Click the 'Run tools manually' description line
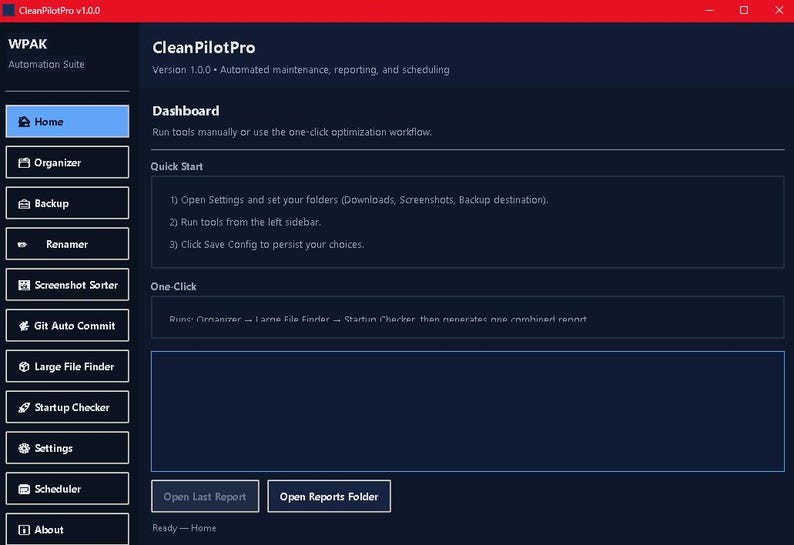This screenshot has width=794, height=545. pyautogui.click(x=292, y=132)
